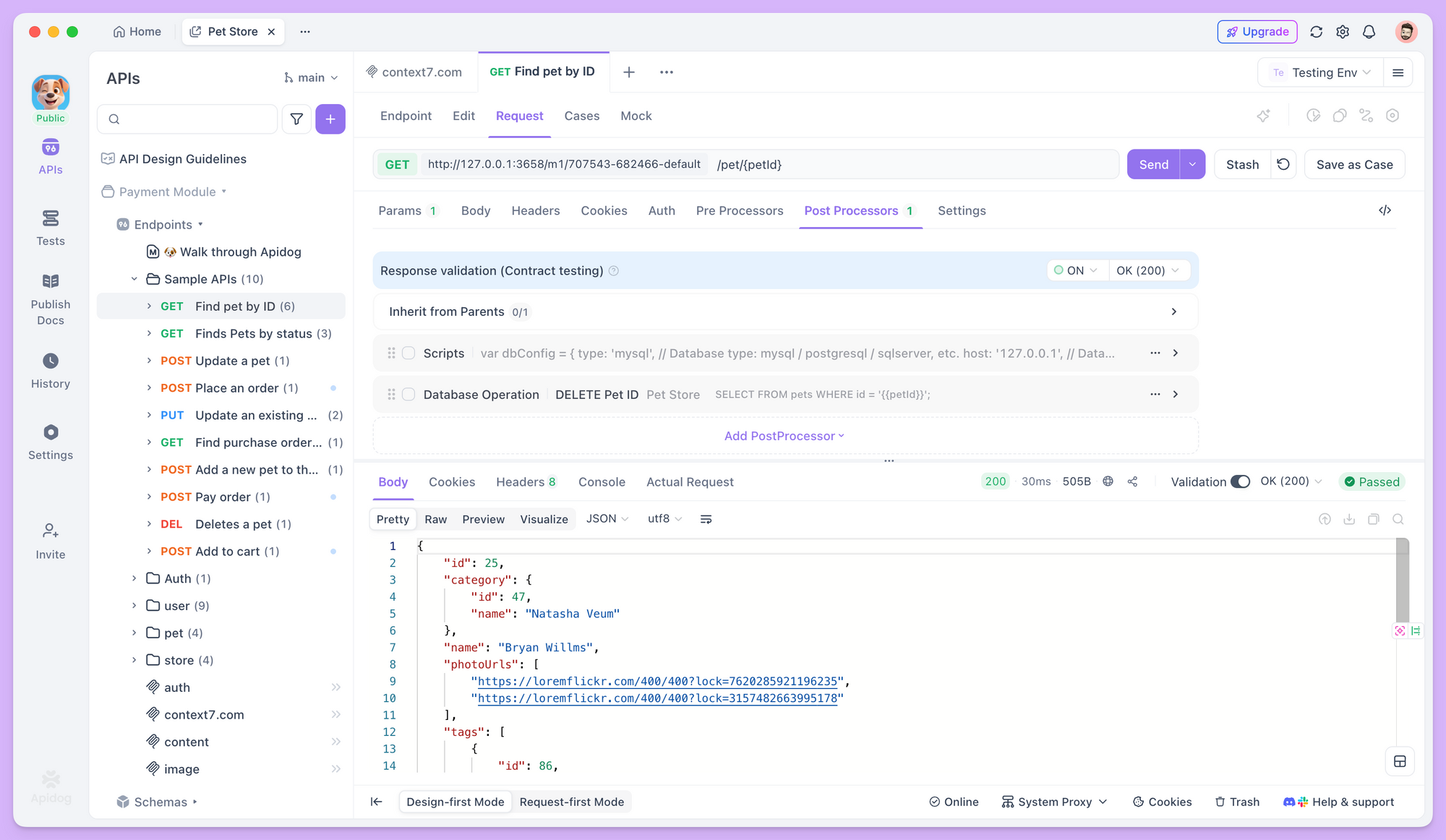This screenshot has height=840, width=1446.
Task: Click the Send button
Action: (1153, 164)
